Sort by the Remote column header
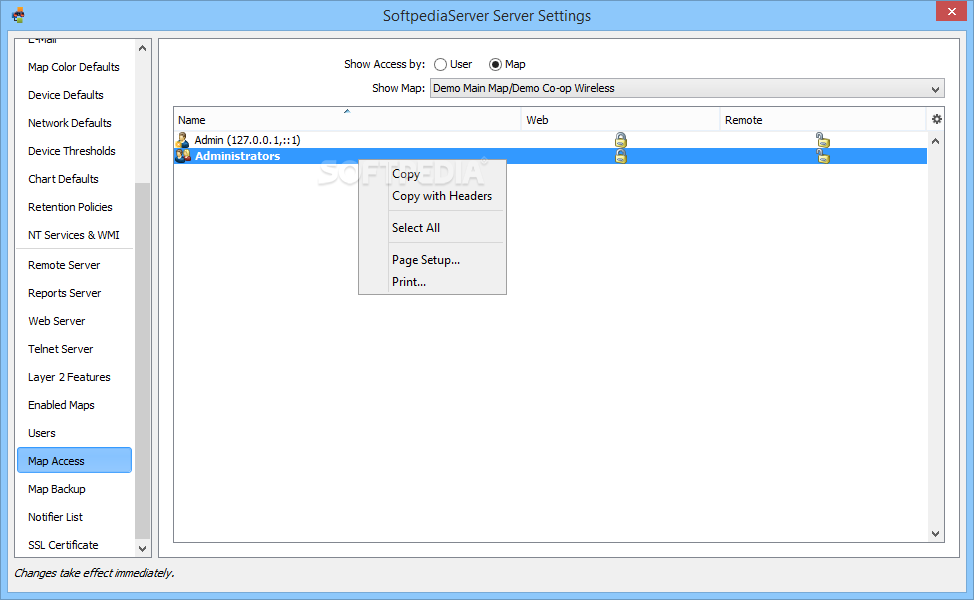 (x=822, y=119)
